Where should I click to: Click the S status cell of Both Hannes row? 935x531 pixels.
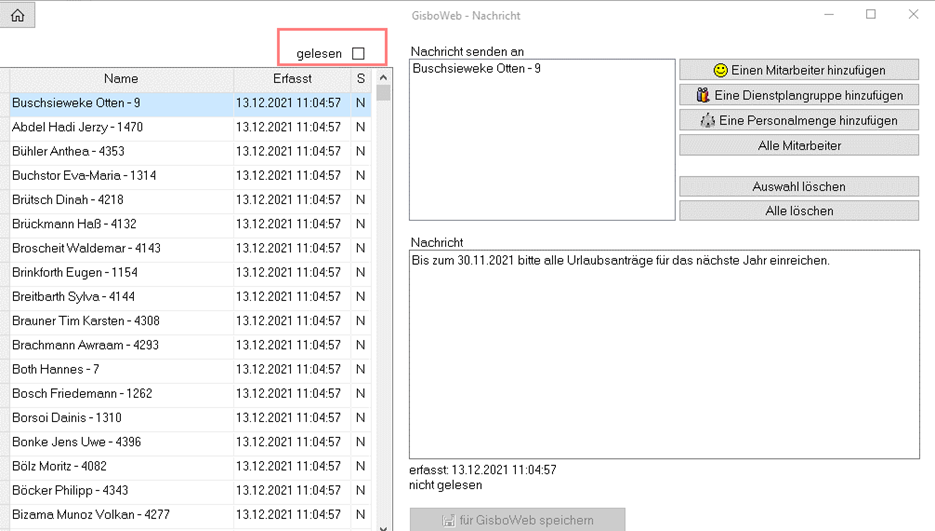coord(361,369)
